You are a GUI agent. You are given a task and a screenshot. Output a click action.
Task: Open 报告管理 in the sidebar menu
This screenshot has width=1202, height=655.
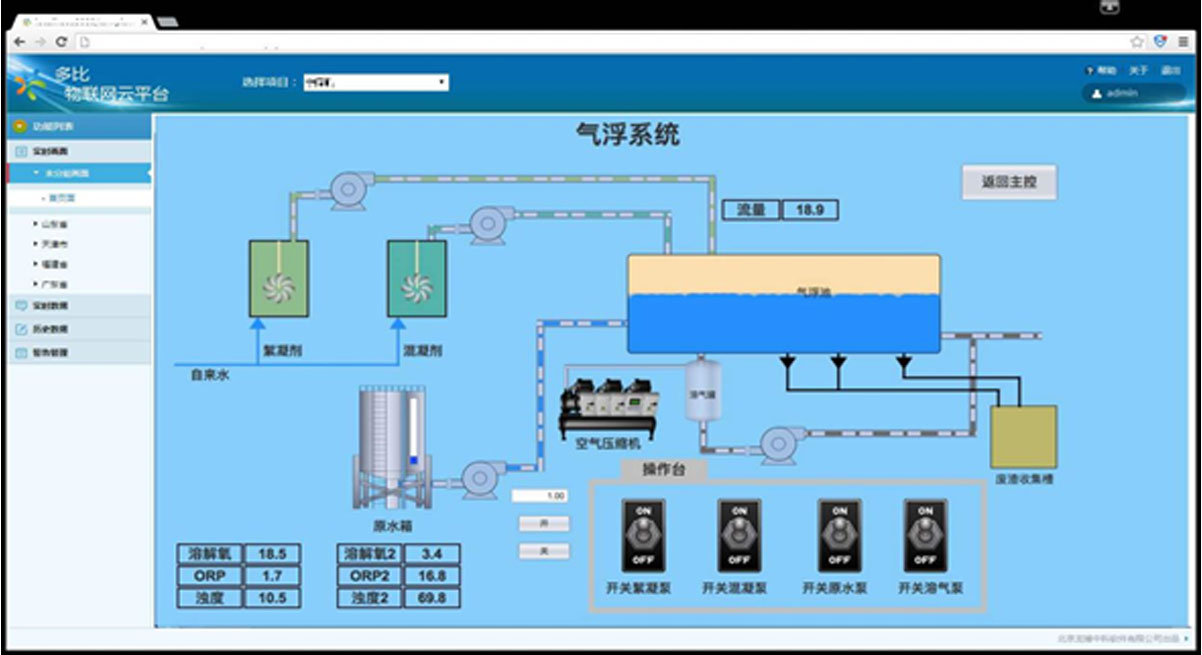pyautogui.click(x=50, y=353)
